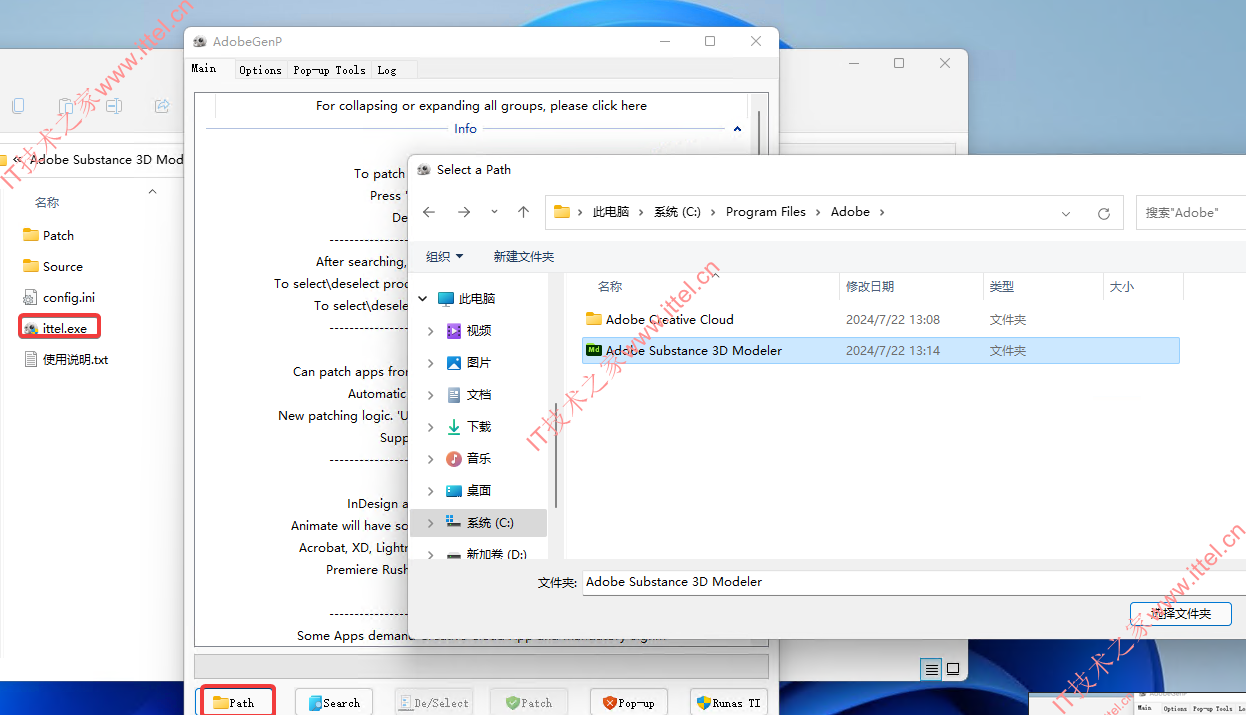The height and width of the screenshot is (715, 1246).
Task: Click the 文件夹 name input field
Action: tap(914, 582)
